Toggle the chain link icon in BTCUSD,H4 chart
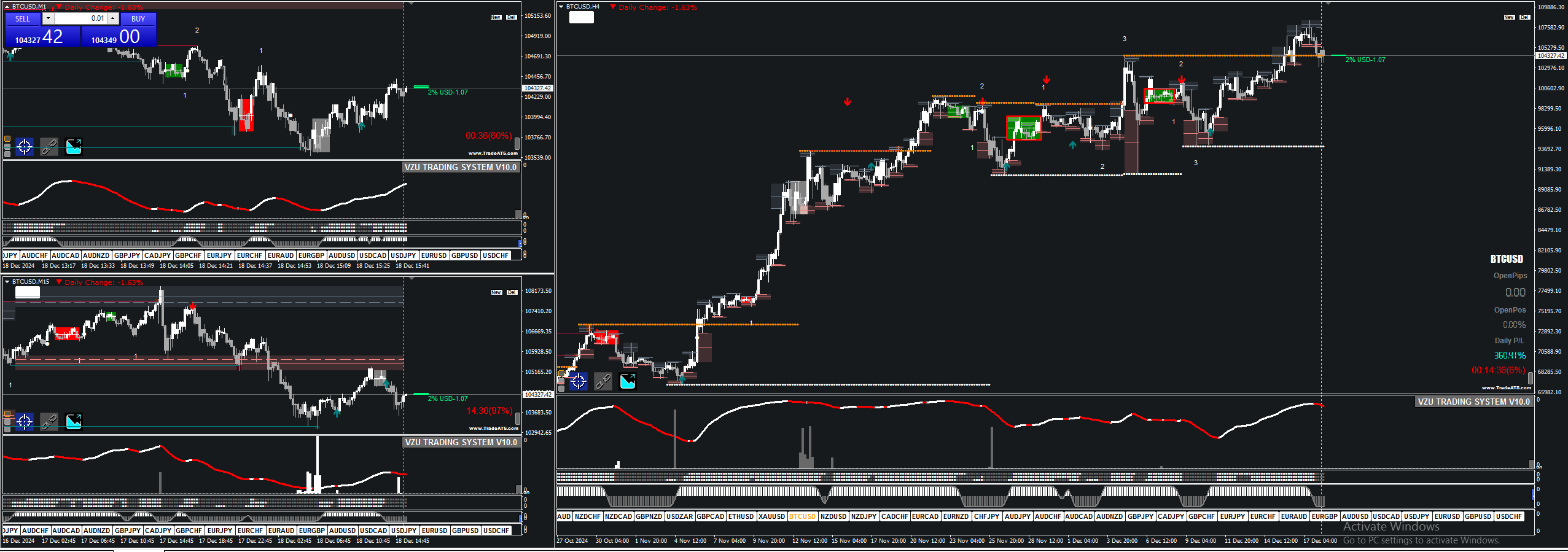Image resolution: width=1568 pixels, height=552 pixels. [603, 381]
